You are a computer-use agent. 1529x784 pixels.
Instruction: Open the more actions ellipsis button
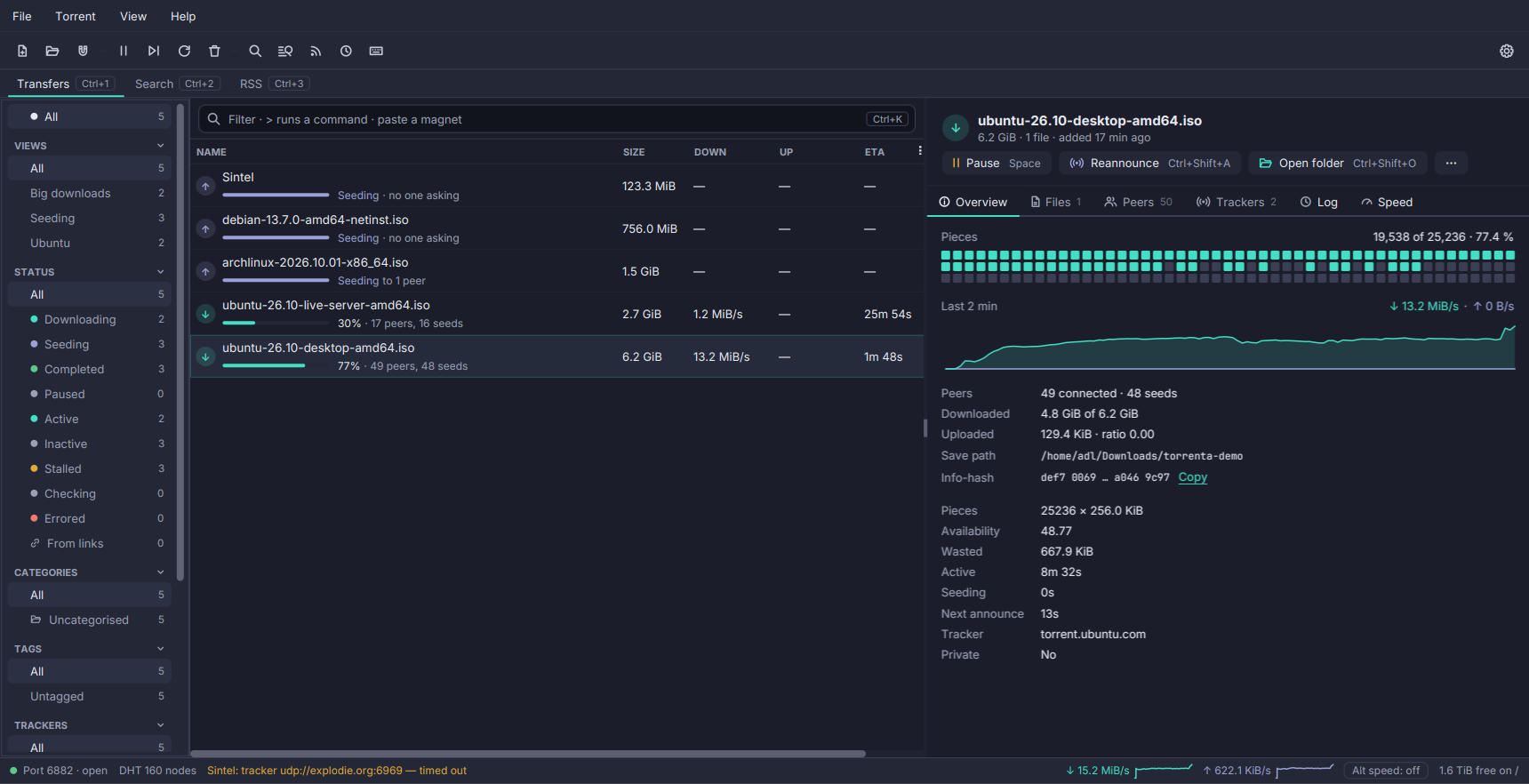1451,163
